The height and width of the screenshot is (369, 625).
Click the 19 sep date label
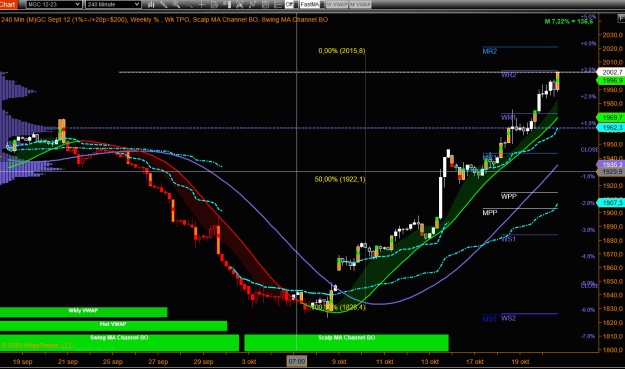click(x=22, y=362)
